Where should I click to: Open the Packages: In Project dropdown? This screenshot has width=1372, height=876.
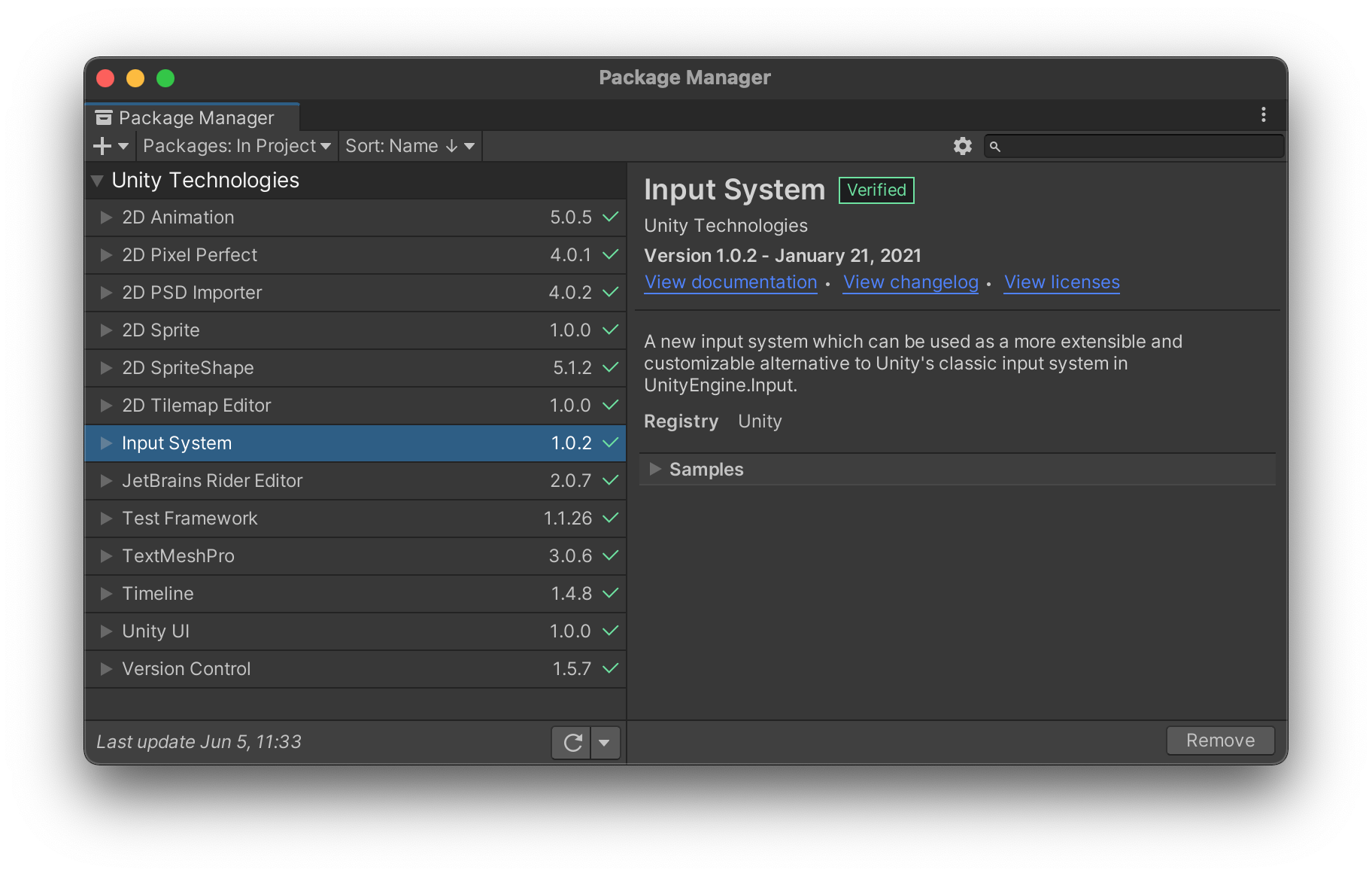[x=237, y=146]
